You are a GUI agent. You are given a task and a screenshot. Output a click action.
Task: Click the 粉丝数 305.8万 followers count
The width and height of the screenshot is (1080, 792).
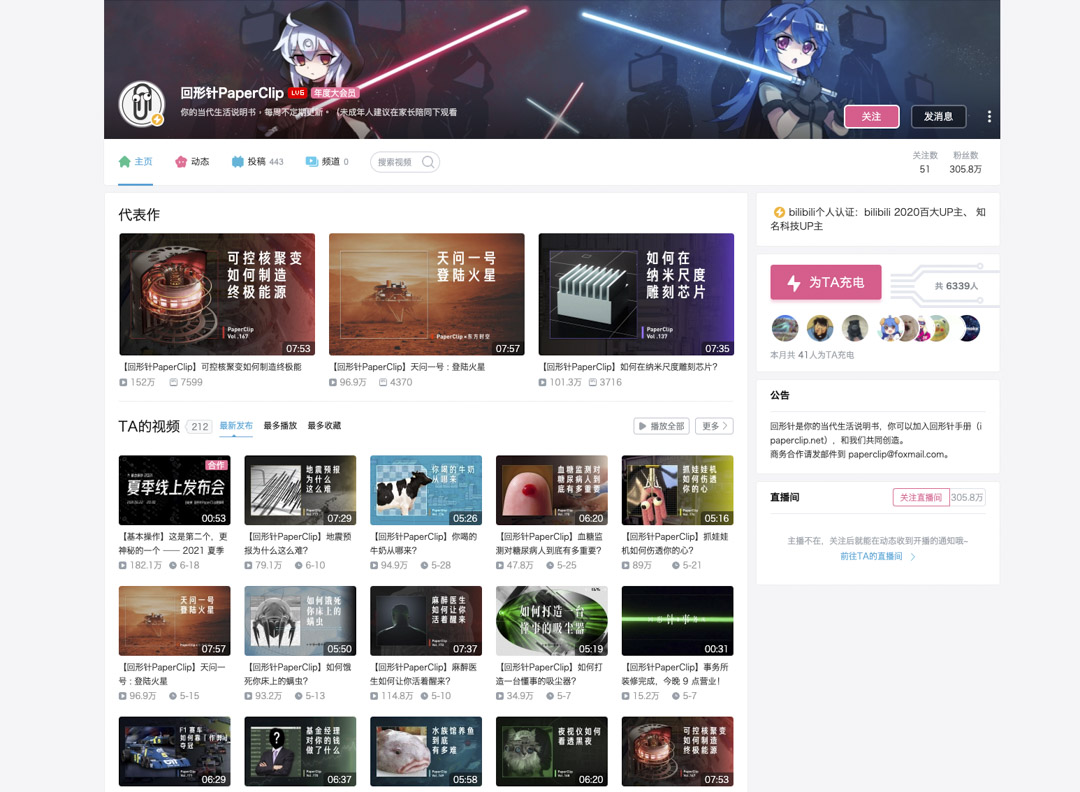coord(965,163)
